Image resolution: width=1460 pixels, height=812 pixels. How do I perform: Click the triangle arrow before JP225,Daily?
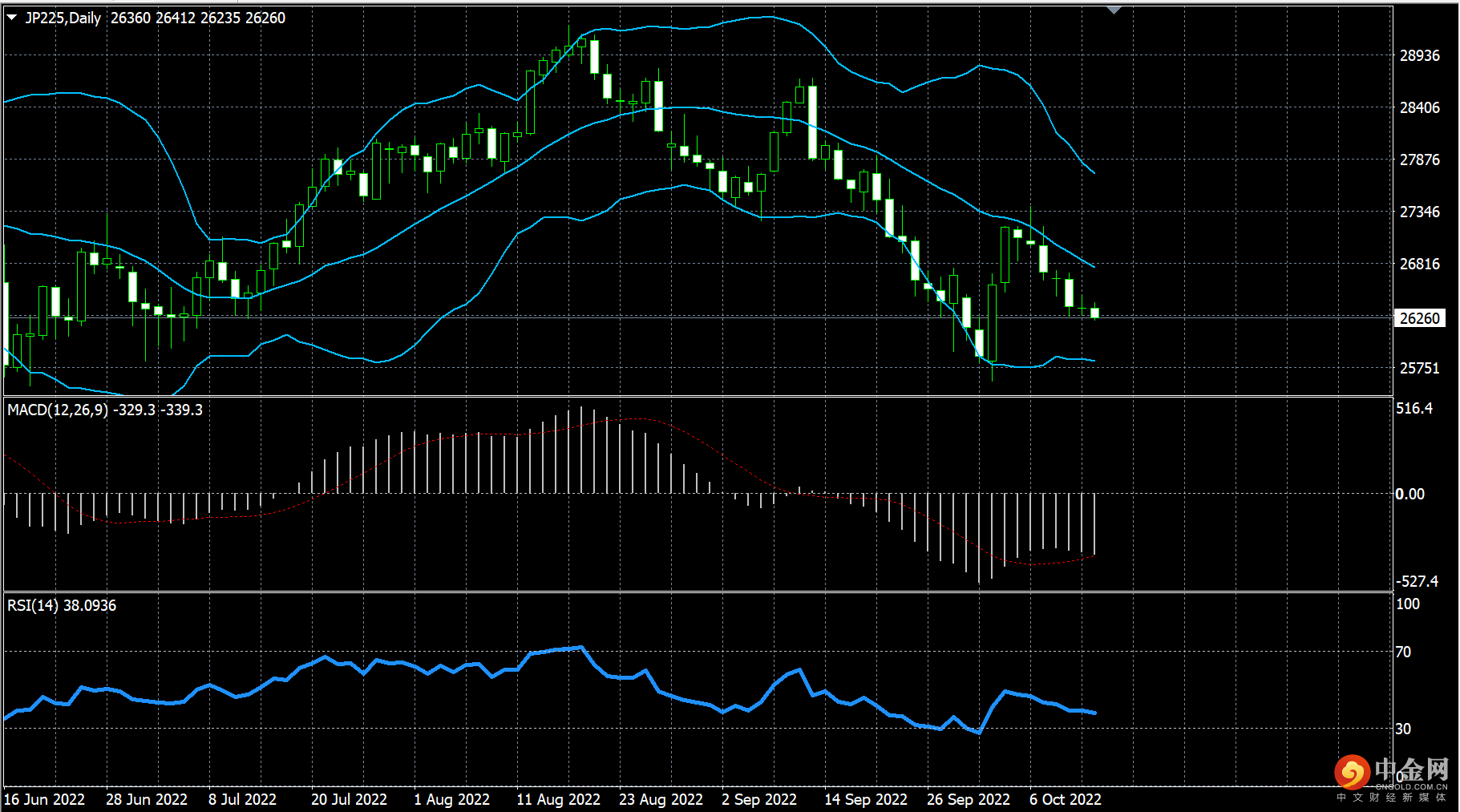(x=12, y=17)
